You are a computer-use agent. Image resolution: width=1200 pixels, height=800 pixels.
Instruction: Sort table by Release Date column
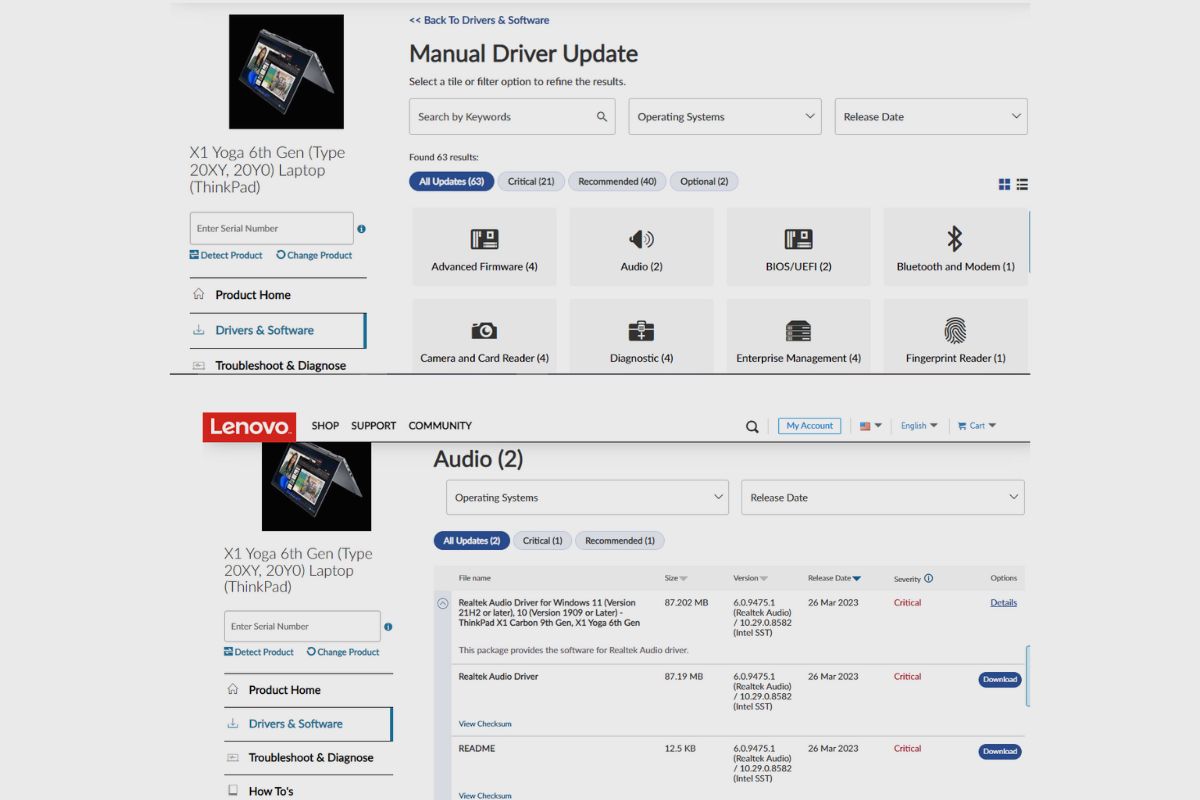pos(834,578)
